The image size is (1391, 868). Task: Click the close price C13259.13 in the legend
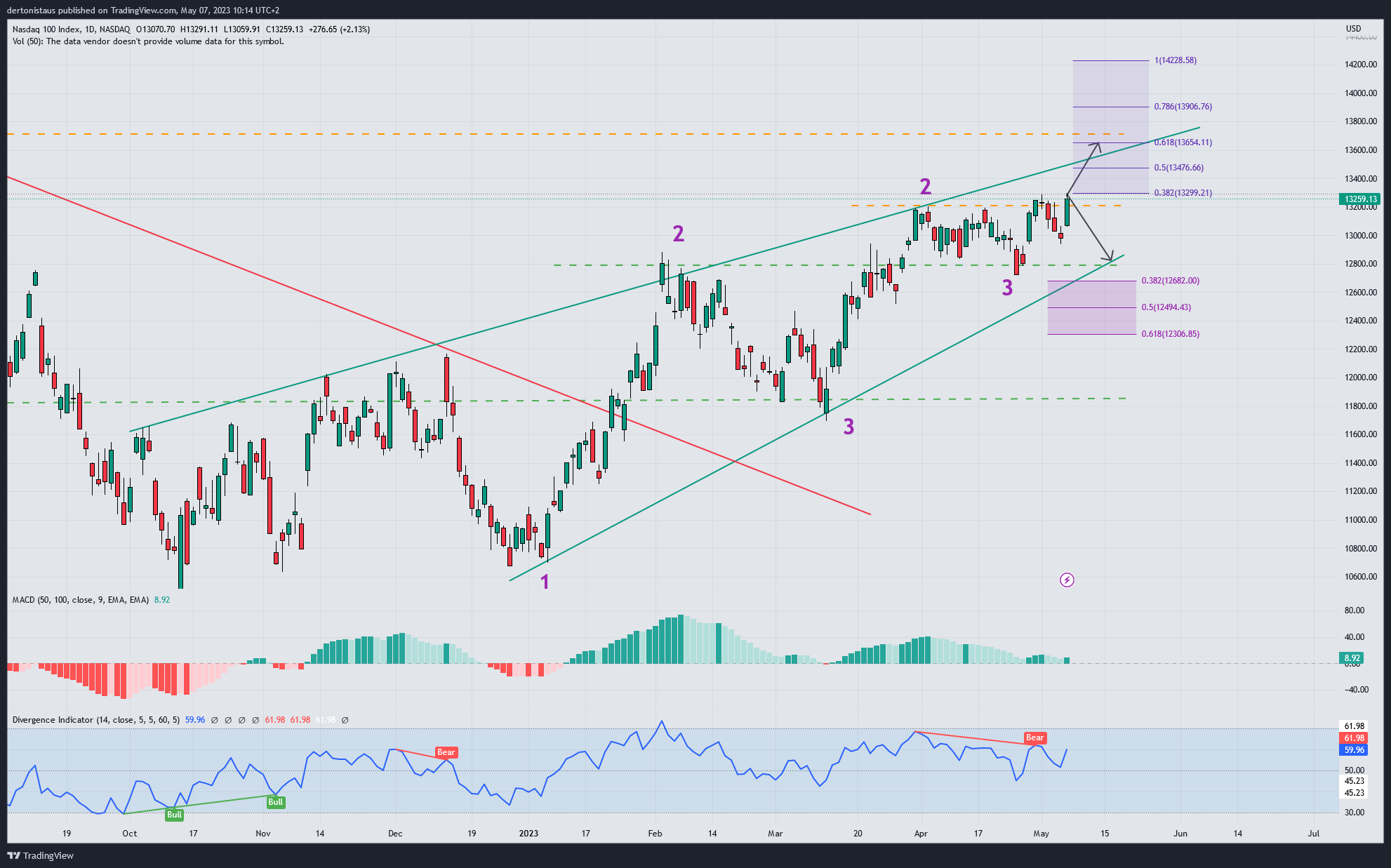tap(284, 29)
